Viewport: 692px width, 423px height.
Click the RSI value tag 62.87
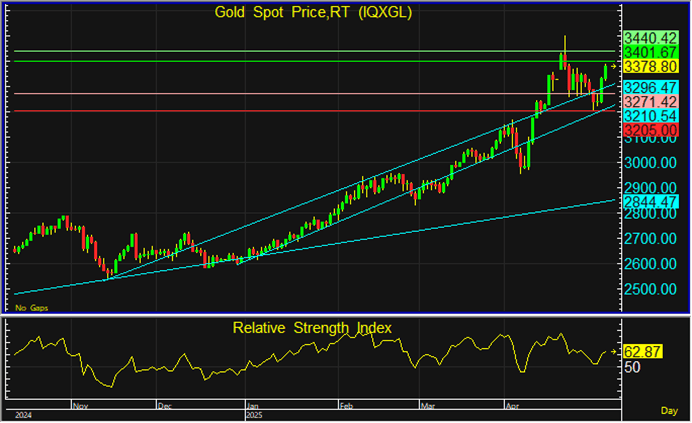[644, 352]
